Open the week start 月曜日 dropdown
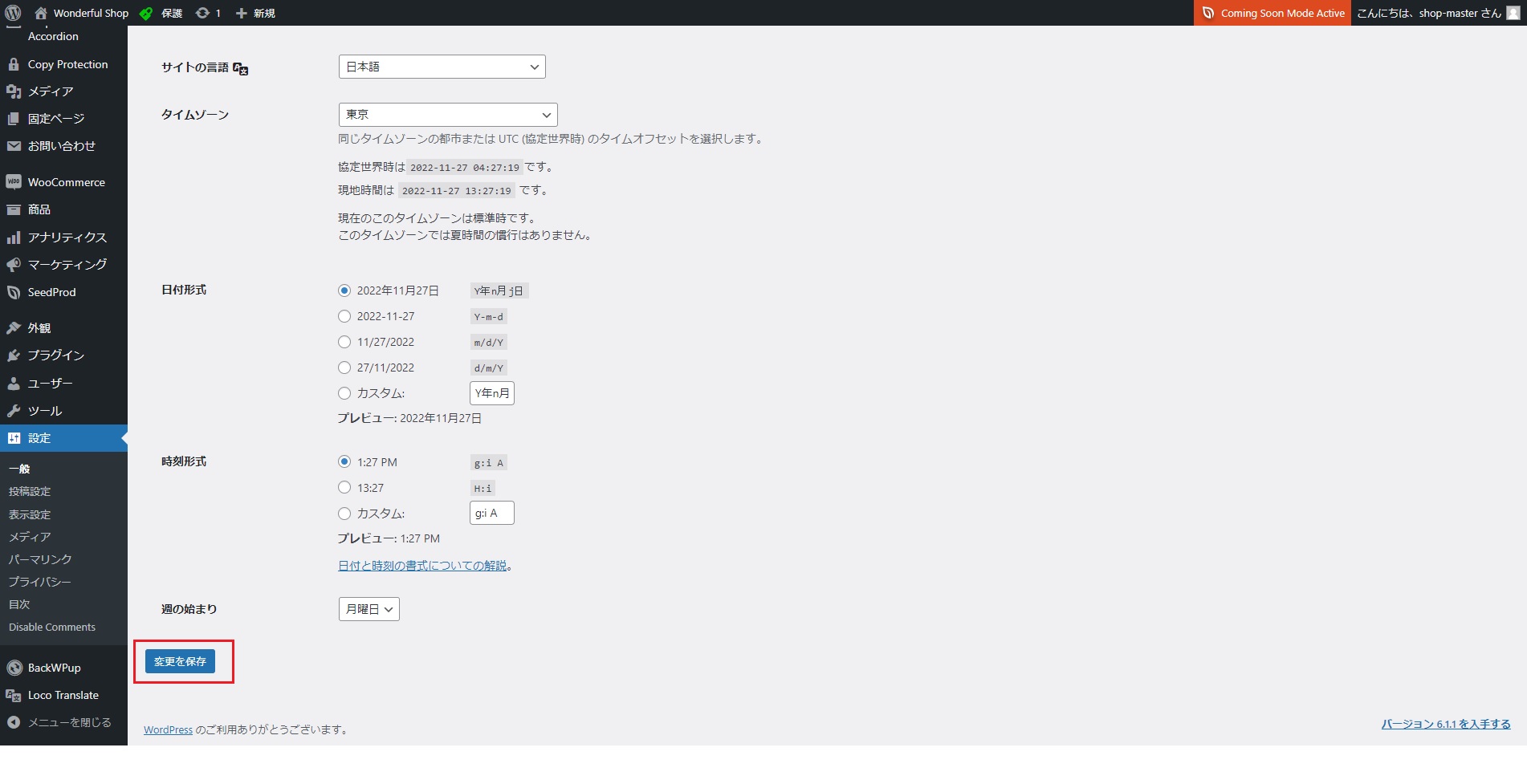 [369, 609]
